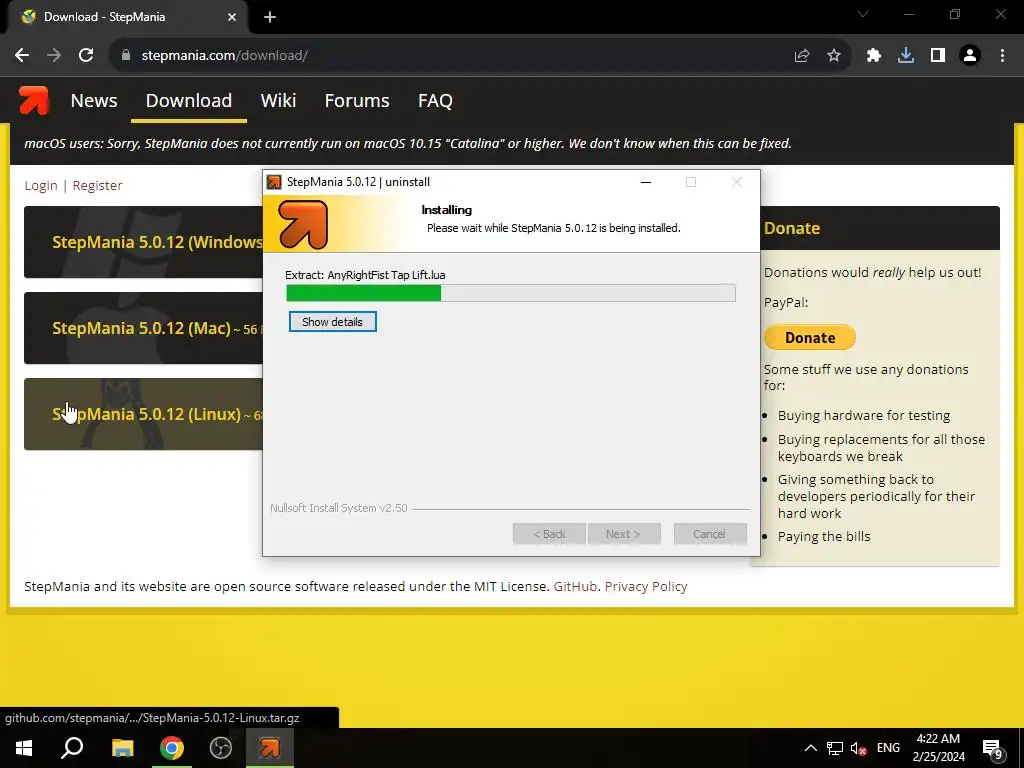Click the Register link
1024x768 pixels.
(x=97, y=185)
